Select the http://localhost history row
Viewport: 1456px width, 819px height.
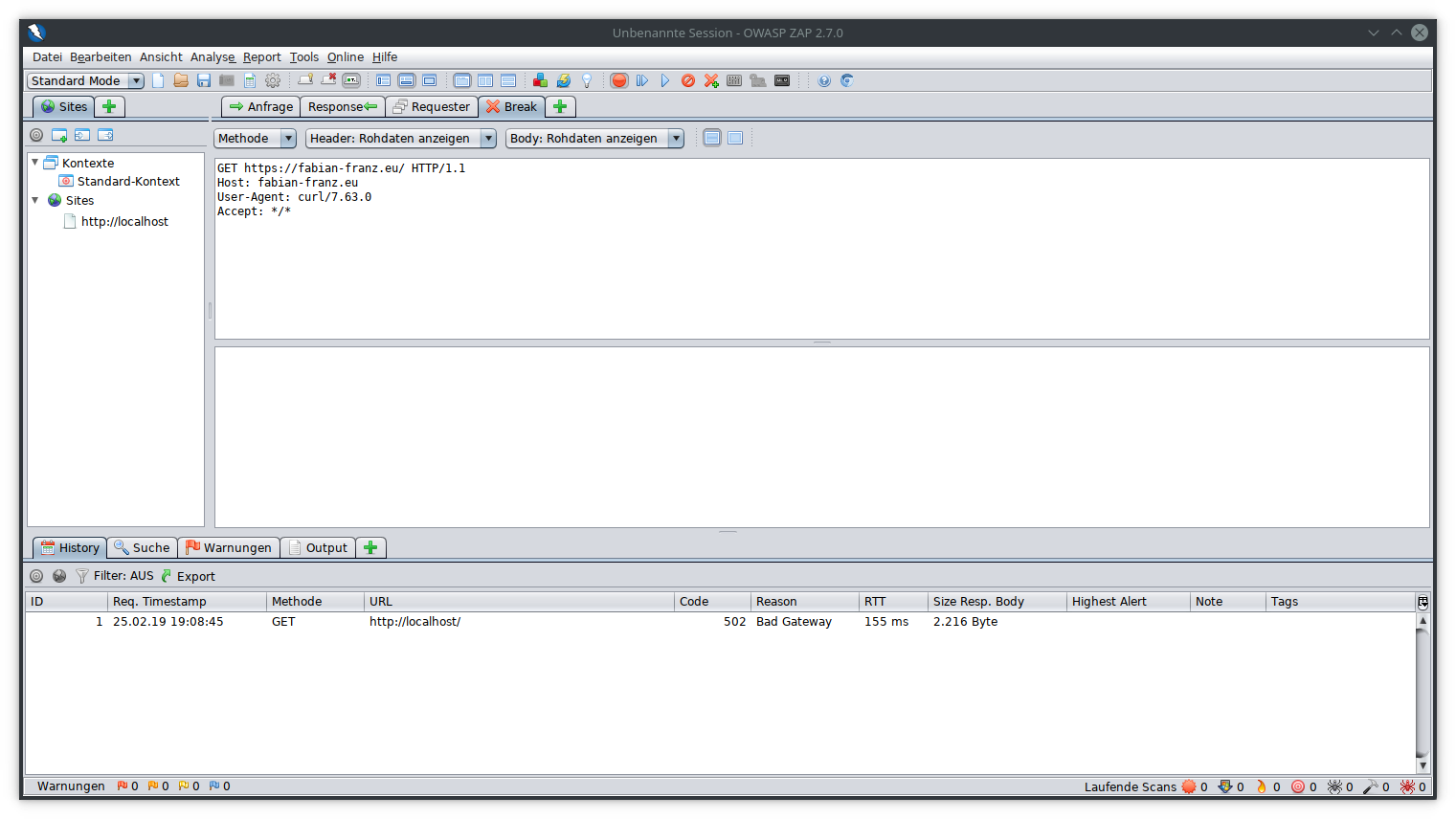point(414,622)
